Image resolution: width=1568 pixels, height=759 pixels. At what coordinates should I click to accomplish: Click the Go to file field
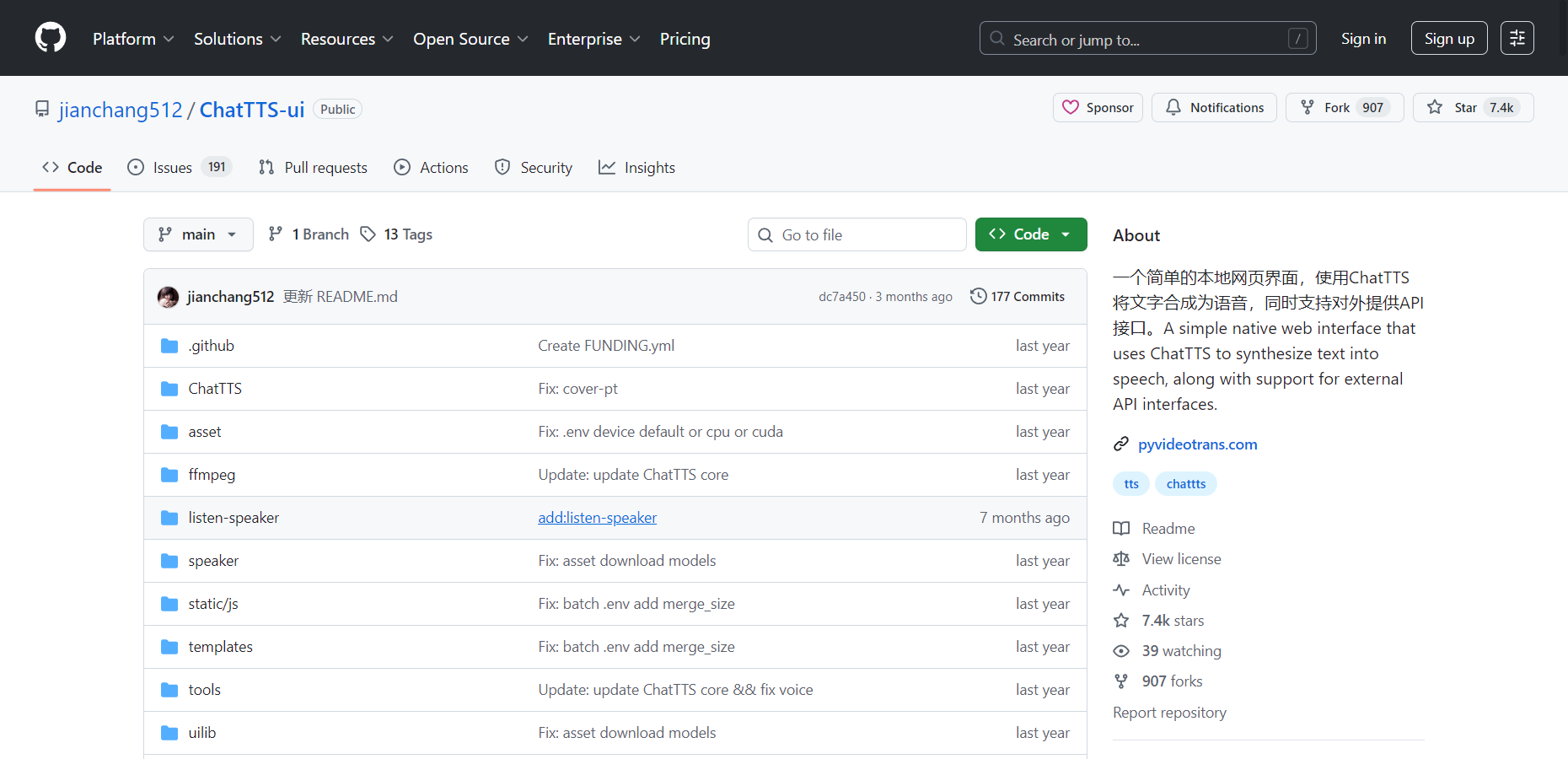[x=857, y=234]
